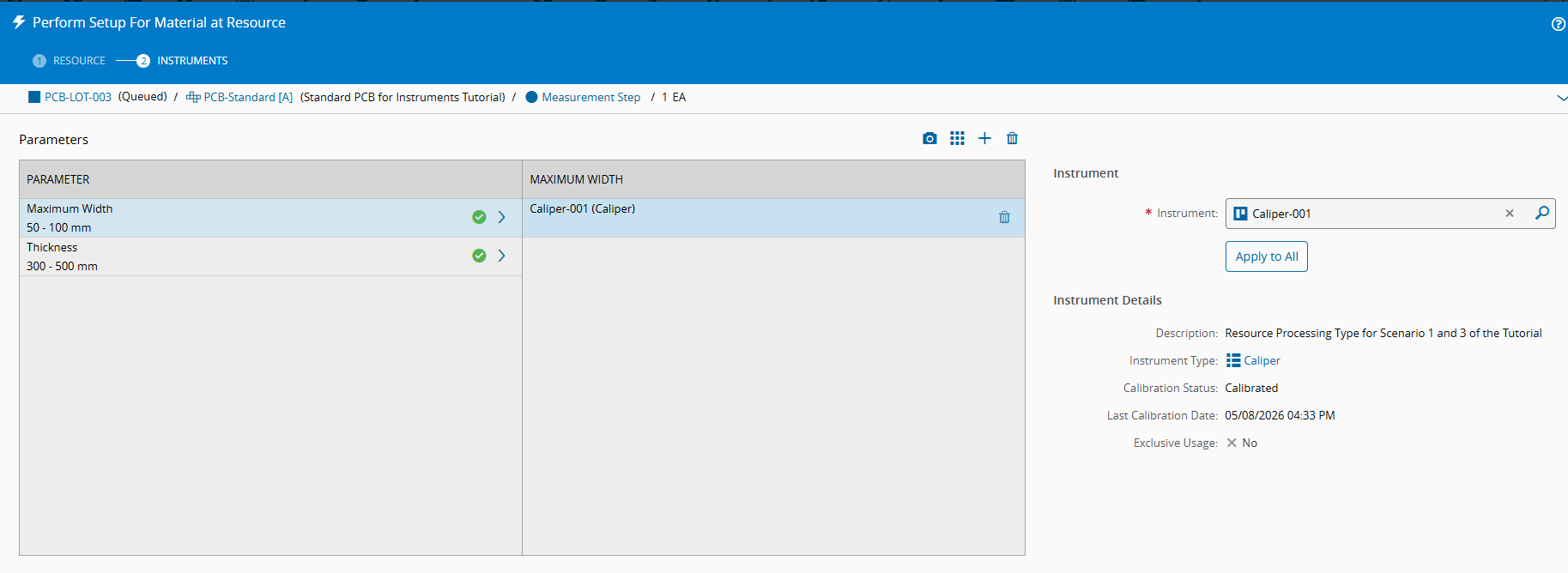Open the Caliper instrument type link
Image resolution: width=1568 pixels, height=573 pixels.
click(x=1262, y=360)
